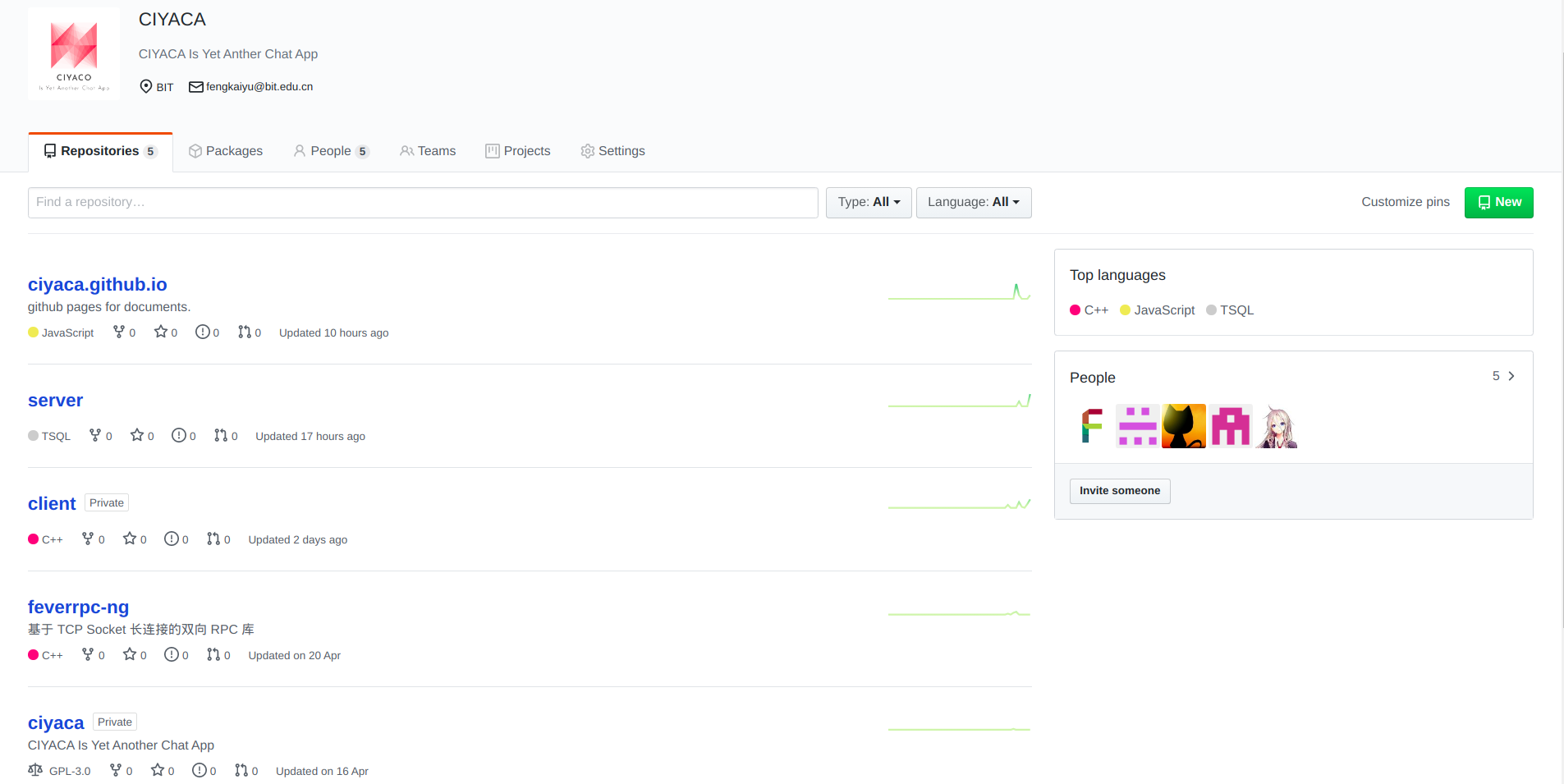Screen dimensions: 1564x784
Task: Switch to the Packages tab
Action: [226, 151]
